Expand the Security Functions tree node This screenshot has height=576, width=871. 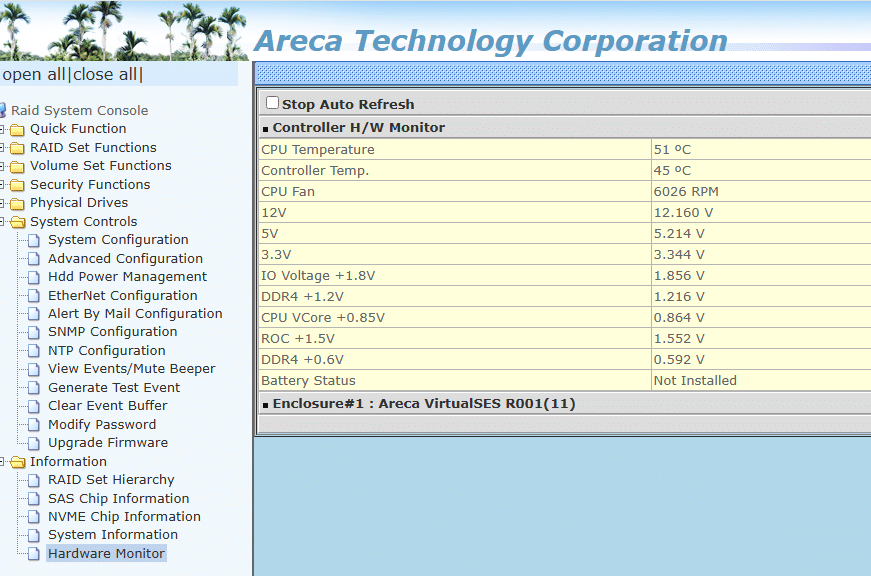coord(3,185)
